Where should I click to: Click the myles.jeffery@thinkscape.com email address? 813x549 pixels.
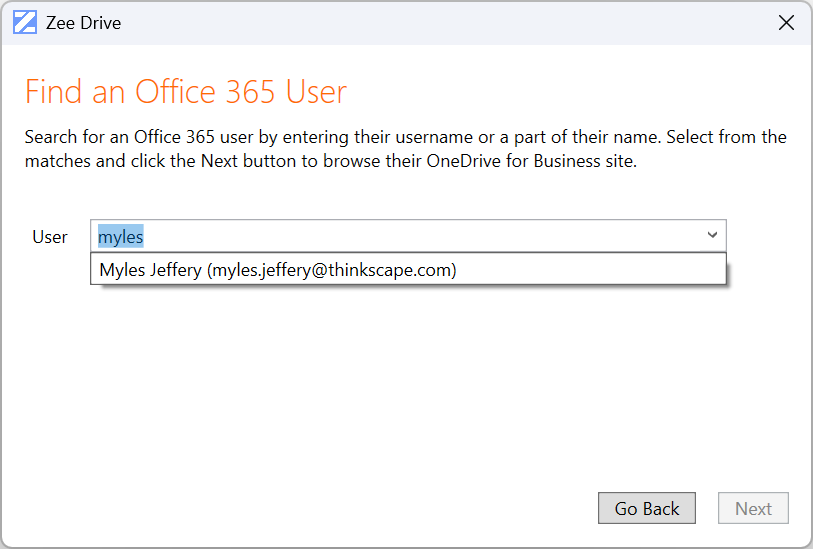[x=331, y=270]
